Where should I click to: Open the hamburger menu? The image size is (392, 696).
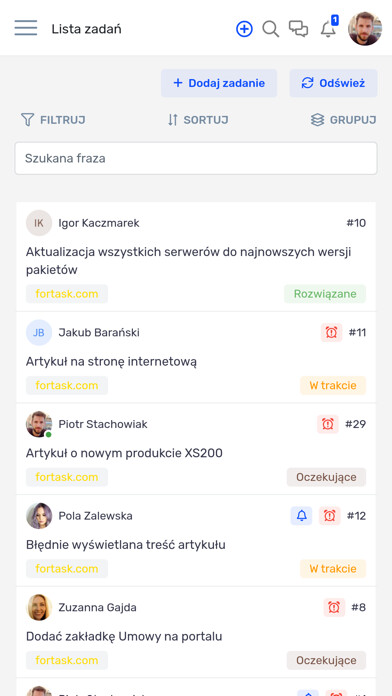[x=26, y=28]
